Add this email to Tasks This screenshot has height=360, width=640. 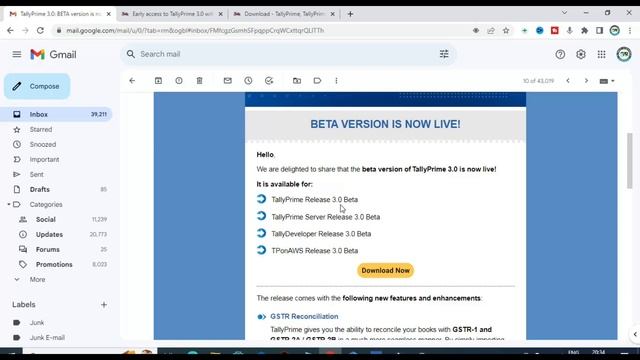click(269, 81)
